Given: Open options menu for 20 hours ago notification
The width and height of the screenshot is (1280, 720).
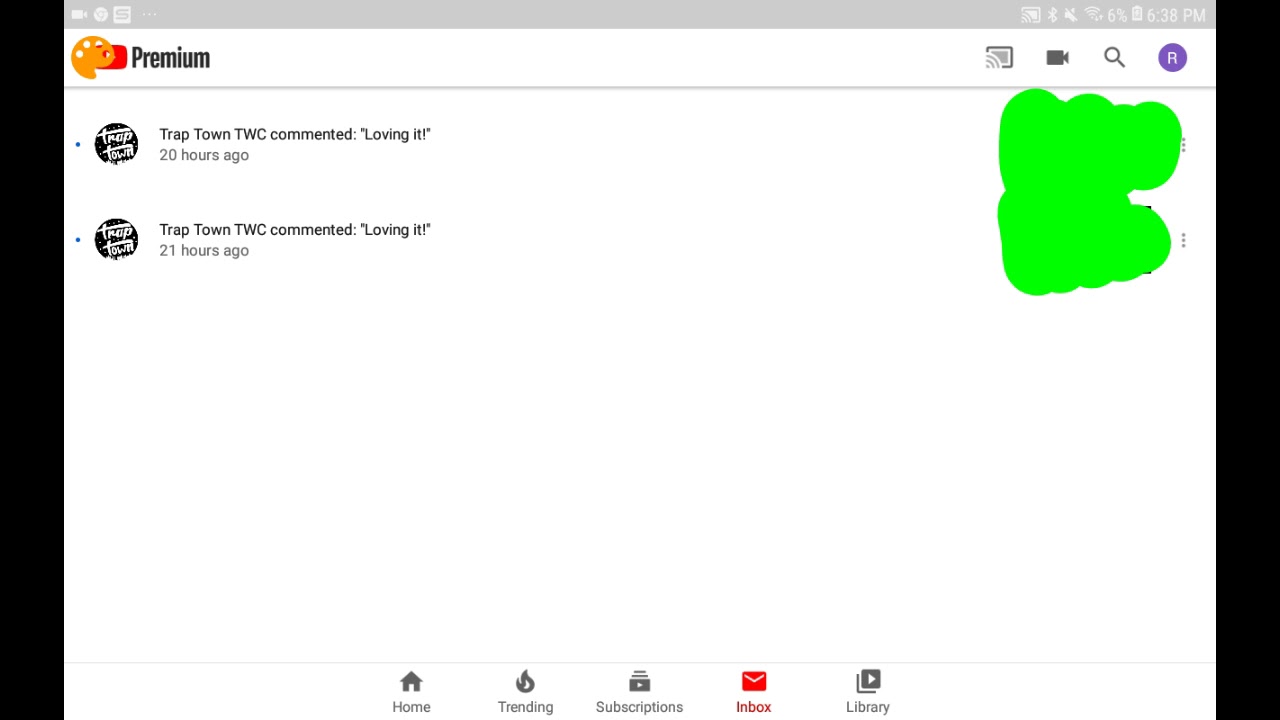Looking at the screenshot, I should (1183, 145).
